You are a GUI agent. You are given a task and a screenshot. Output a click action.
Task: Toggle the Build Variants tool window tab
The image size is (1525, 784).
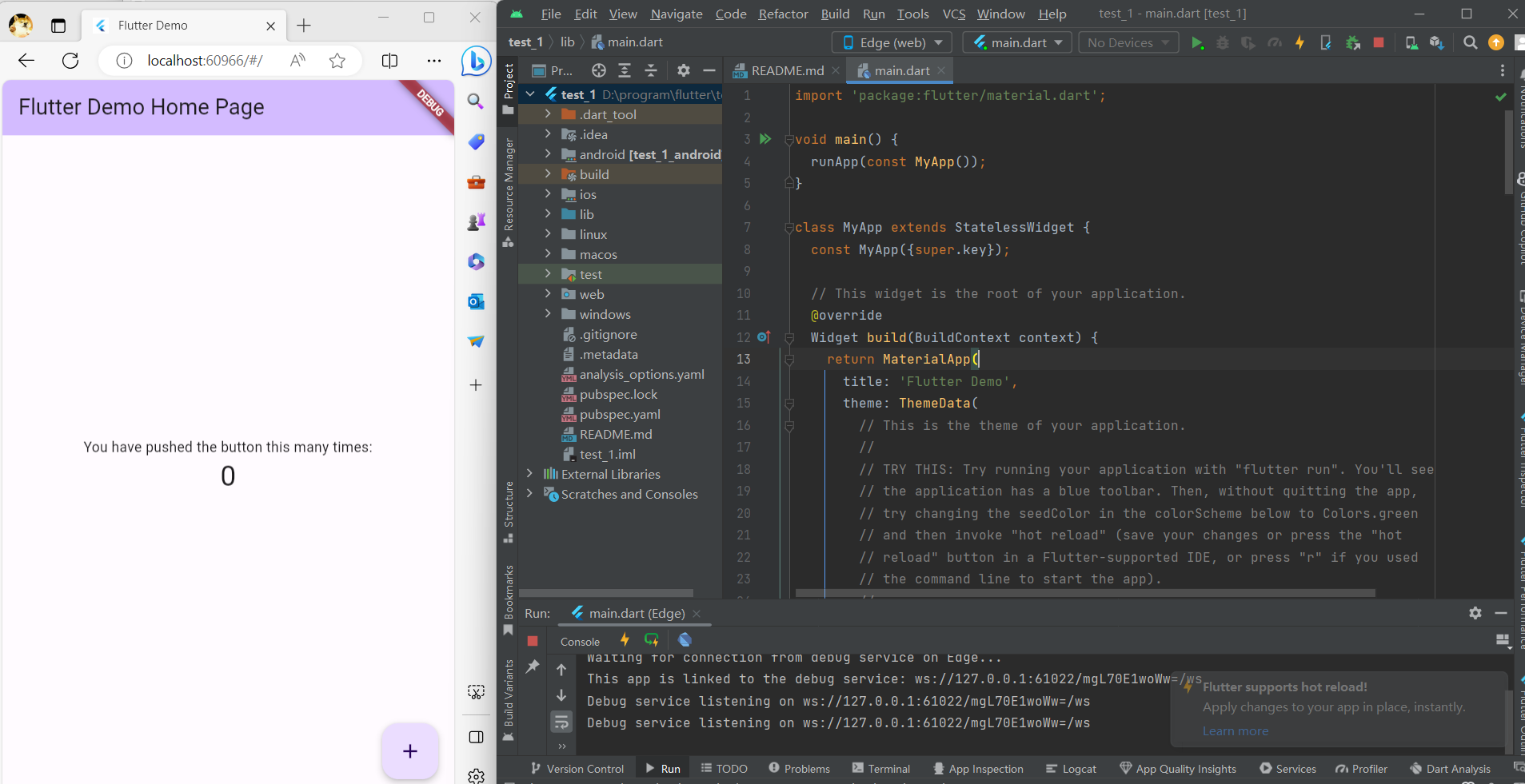click(509, 701)
